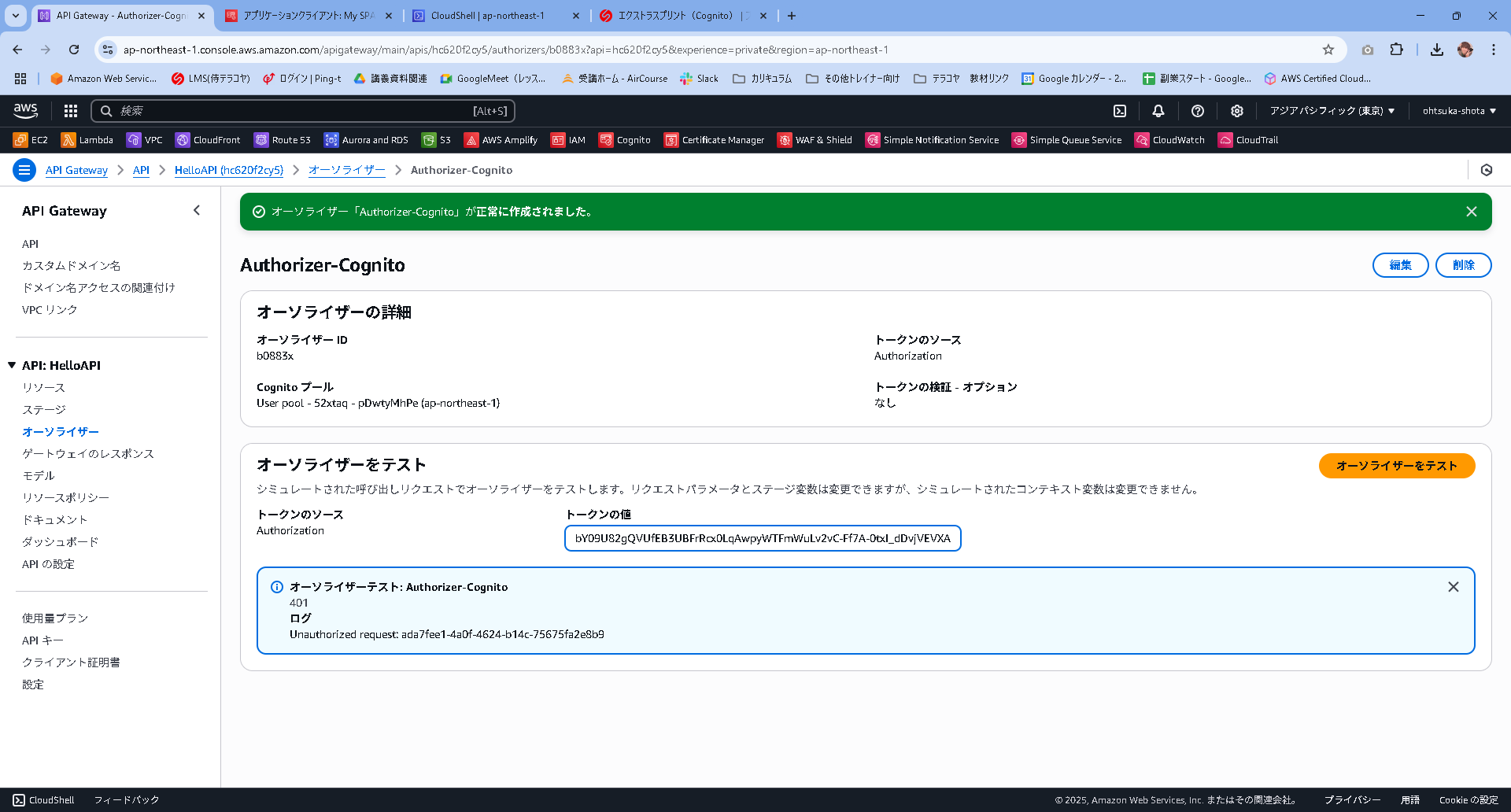Click the AWS logo home icon

pos(26,111)
